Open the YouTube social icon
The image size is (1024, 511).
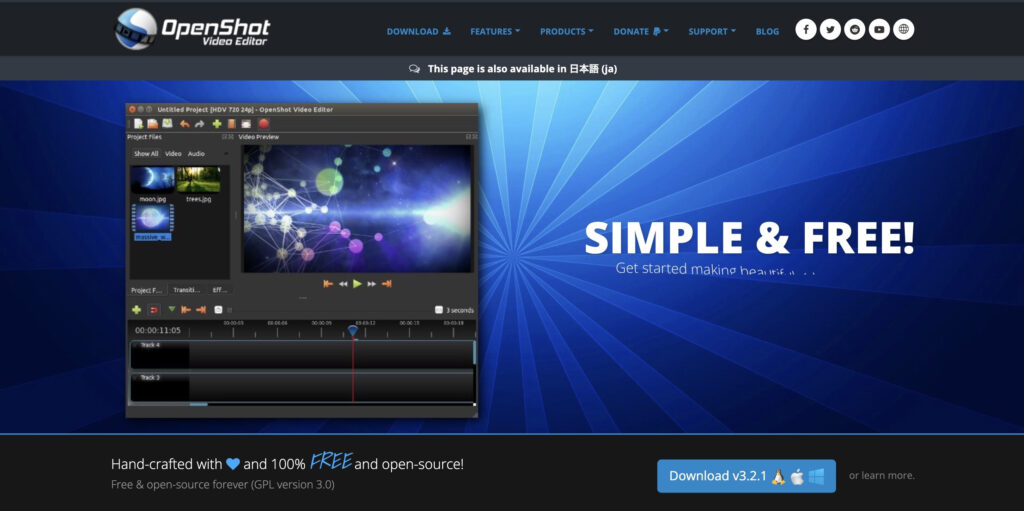pyautogui.click(x=879, y=29)
